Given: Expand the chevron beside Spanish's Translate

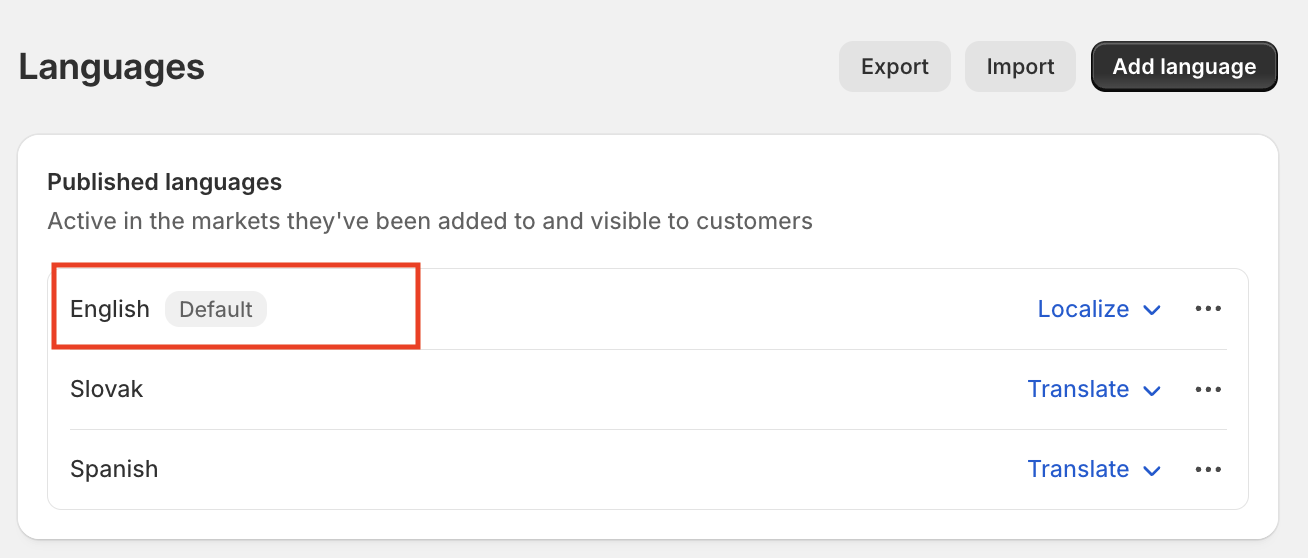Looking at the screenshot, I should point(1152,470).
